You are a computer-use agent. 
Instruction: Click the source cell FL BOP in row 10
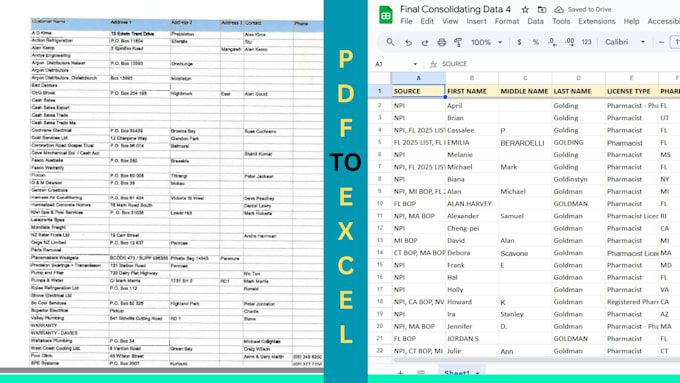[x=418, y=203]
